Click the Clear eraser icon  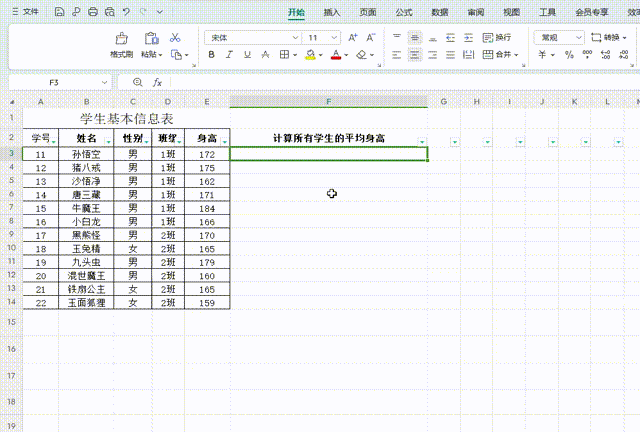[x=361, y=54]
